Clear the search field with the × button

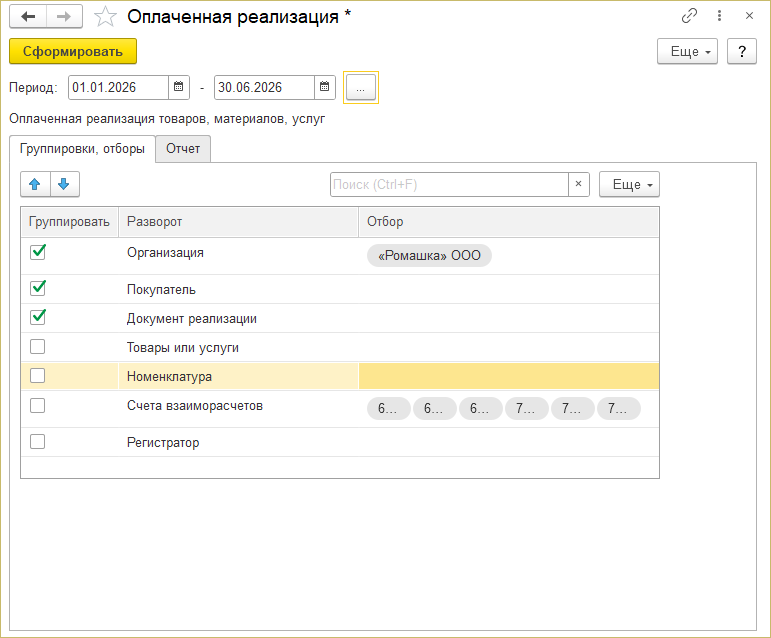click(579, 184)
